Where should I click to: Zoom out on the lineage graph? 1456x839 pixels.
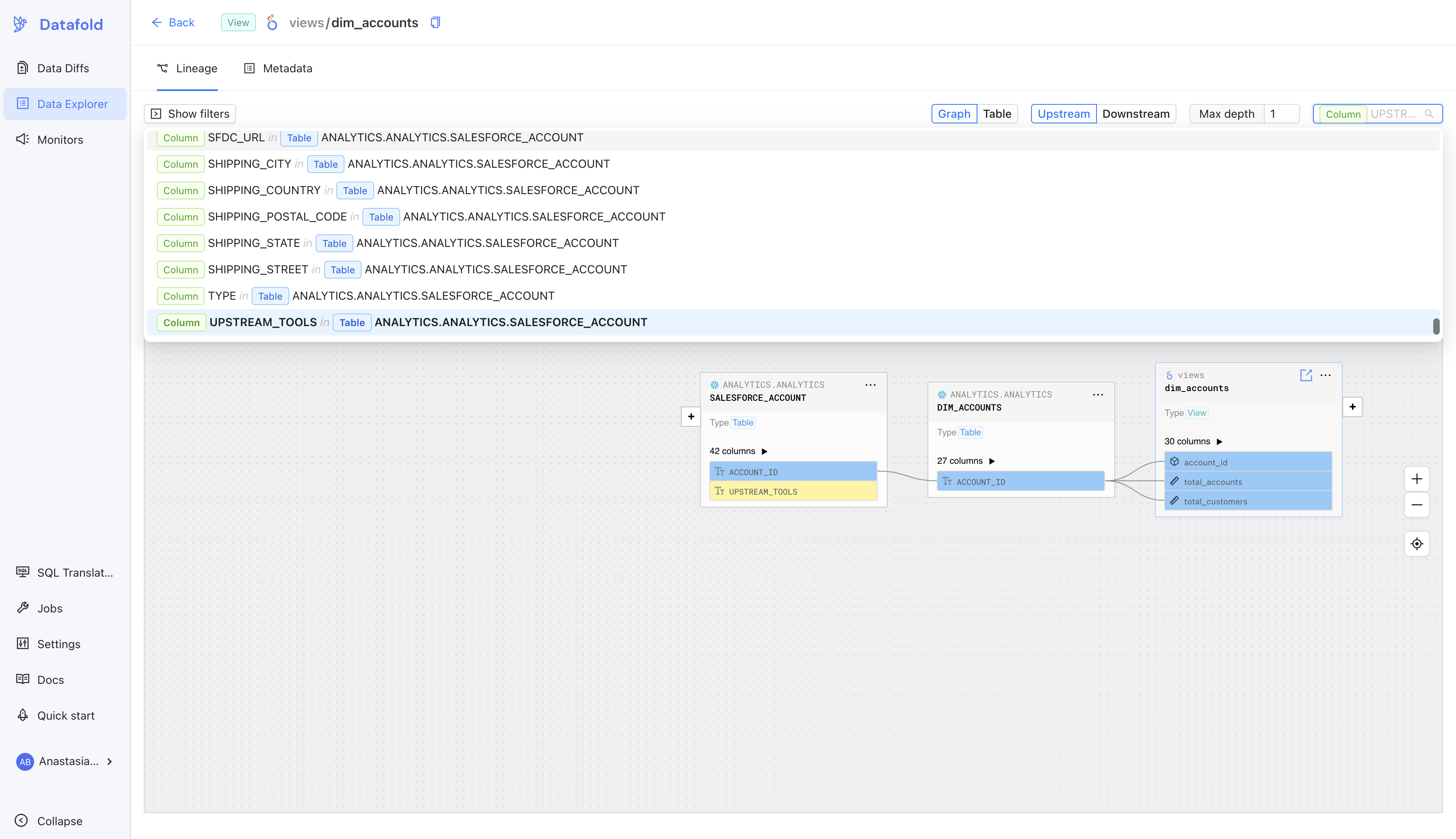[1417, 505]
